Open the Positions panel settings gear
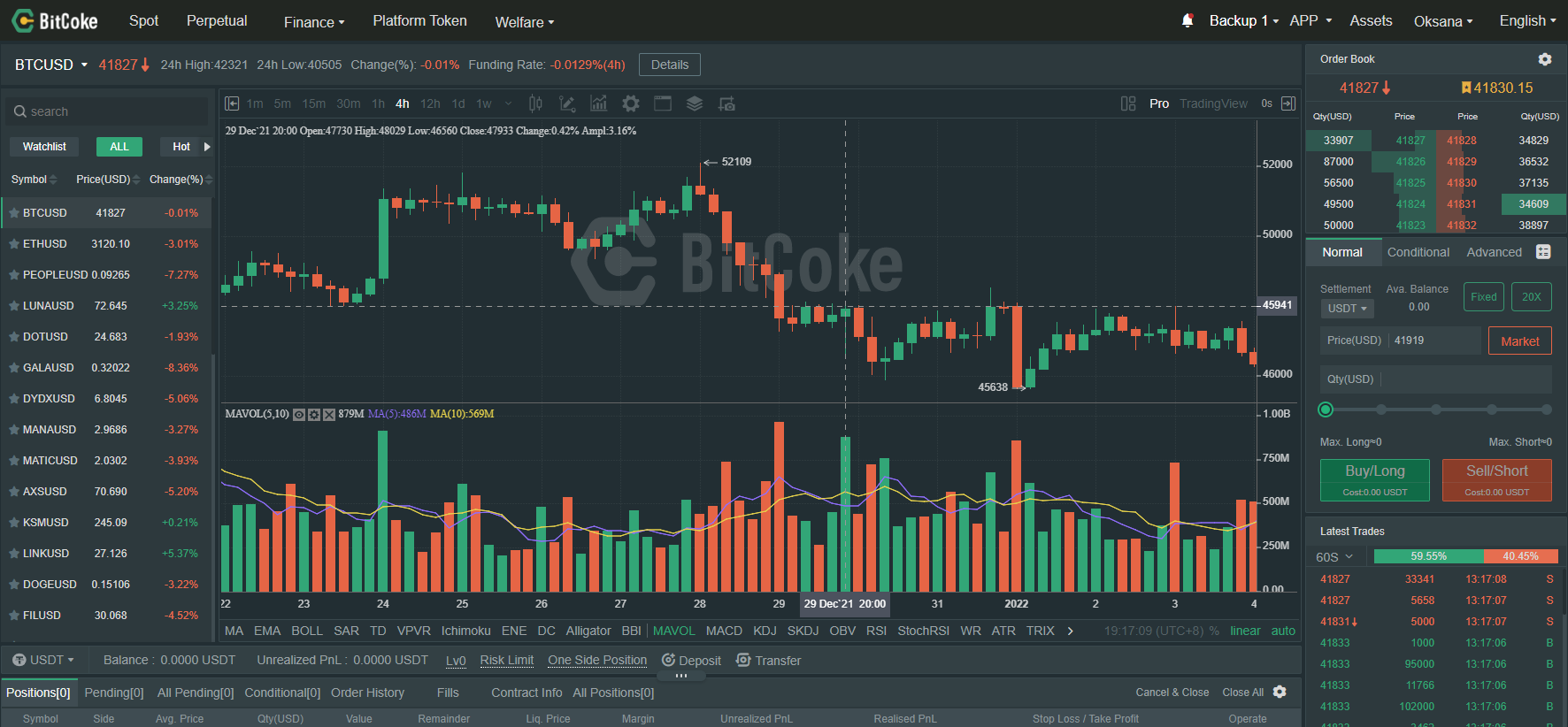The height and width of the screenshot is (727, 1568). [1280, 692]
